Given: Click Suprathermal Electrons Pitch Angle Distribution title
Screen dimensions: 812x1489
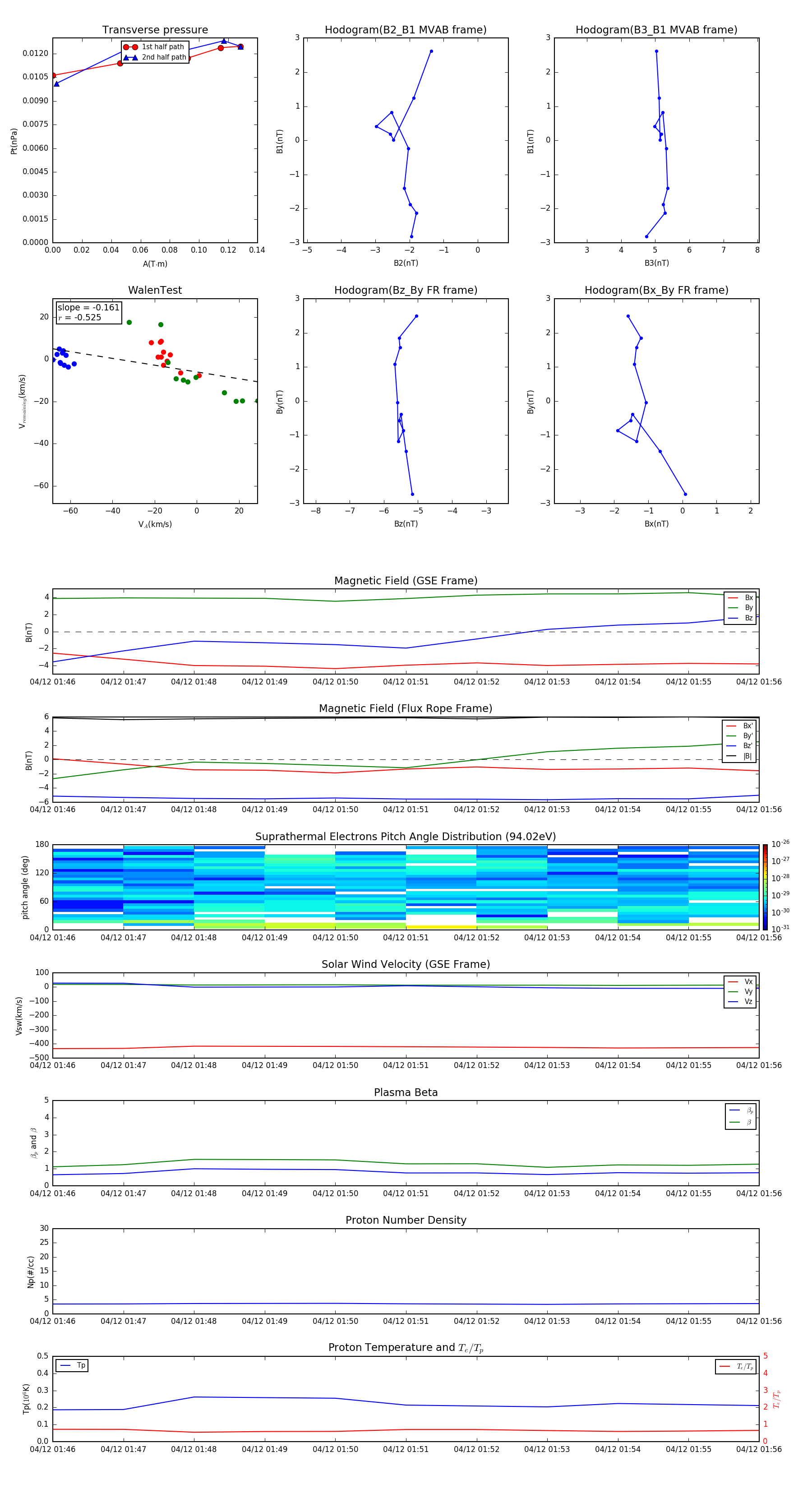Looking at the screenshot, I should pyautogui.click(x=406, y=837).
